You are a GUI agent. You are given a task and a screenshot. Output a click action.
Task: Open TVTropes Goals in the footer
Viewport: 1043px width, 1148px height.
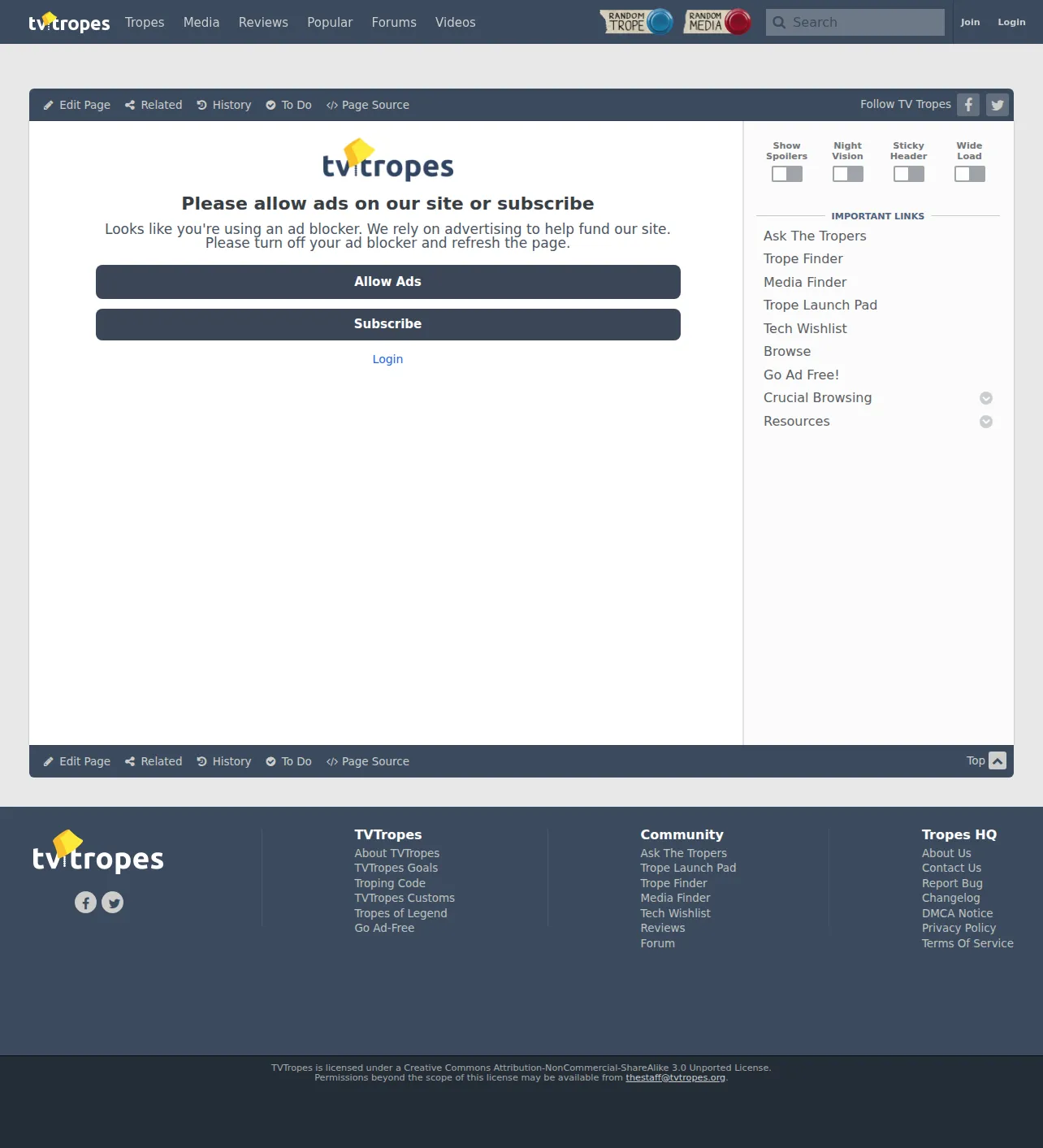click(x=396, y=868)
